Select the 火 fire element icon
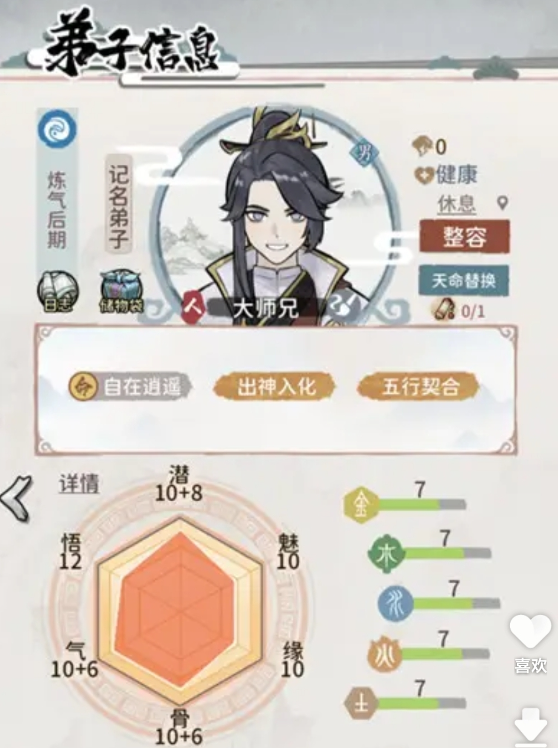 point(384,654)
